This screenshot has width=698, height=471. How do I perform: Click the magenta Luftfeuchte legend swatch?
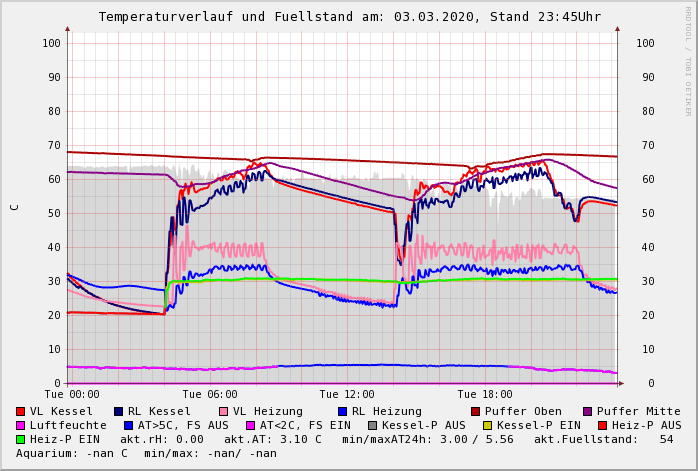21,425
